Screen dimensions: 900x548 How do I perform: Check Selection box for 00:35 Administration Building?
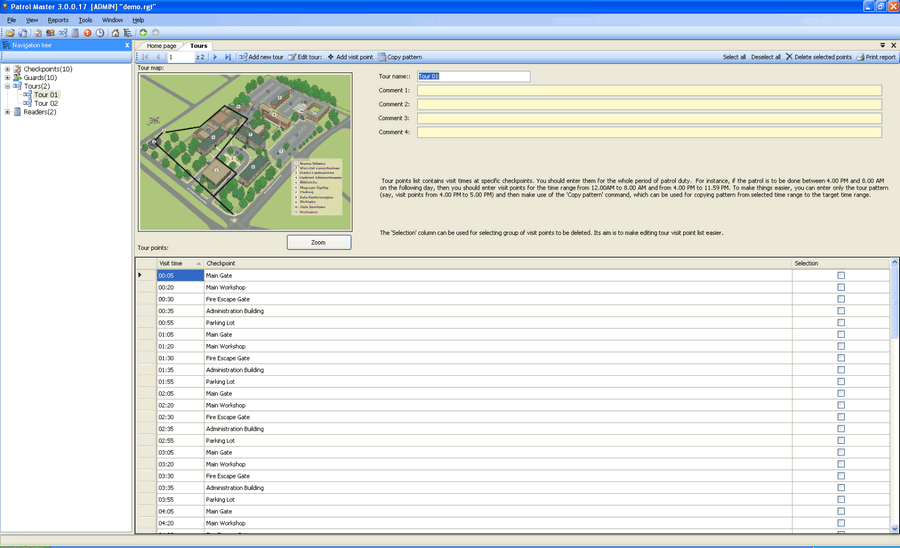(x=840, y=311)
